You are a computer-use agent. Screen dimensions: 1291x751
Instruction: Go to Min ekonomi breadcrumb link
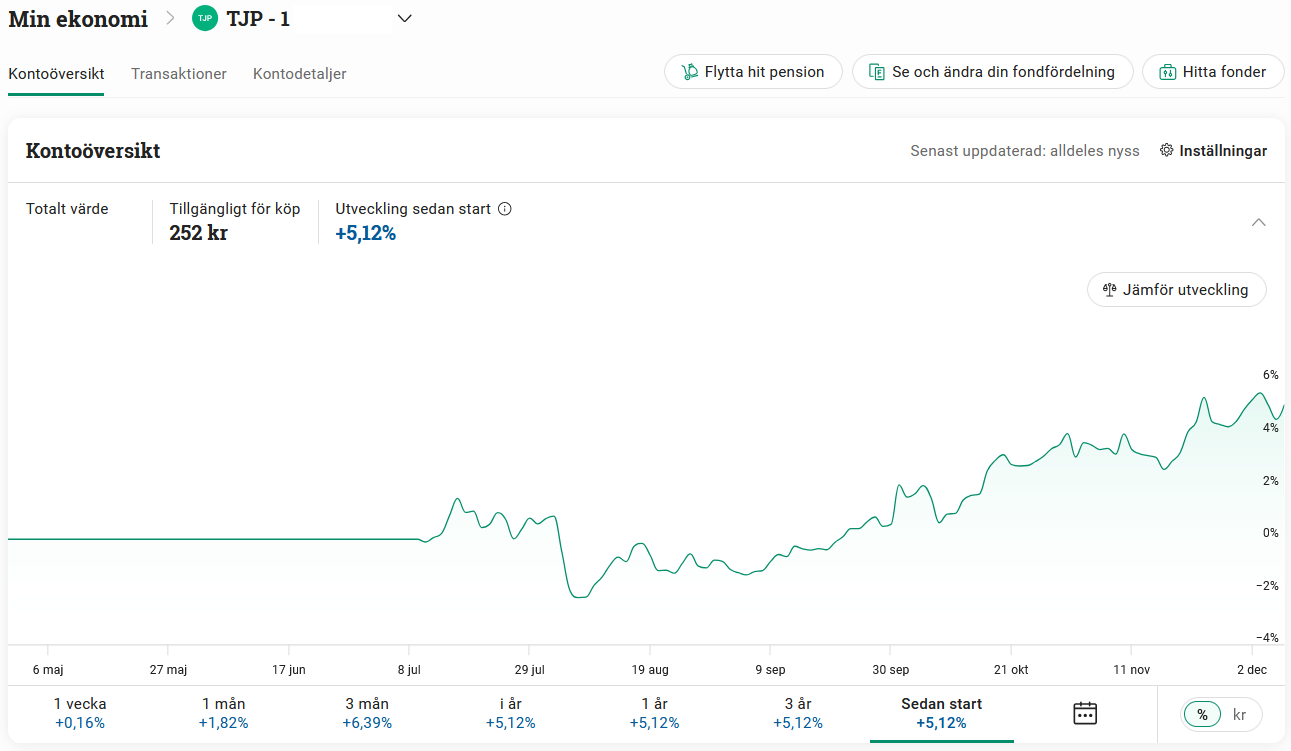coord(78,18)
